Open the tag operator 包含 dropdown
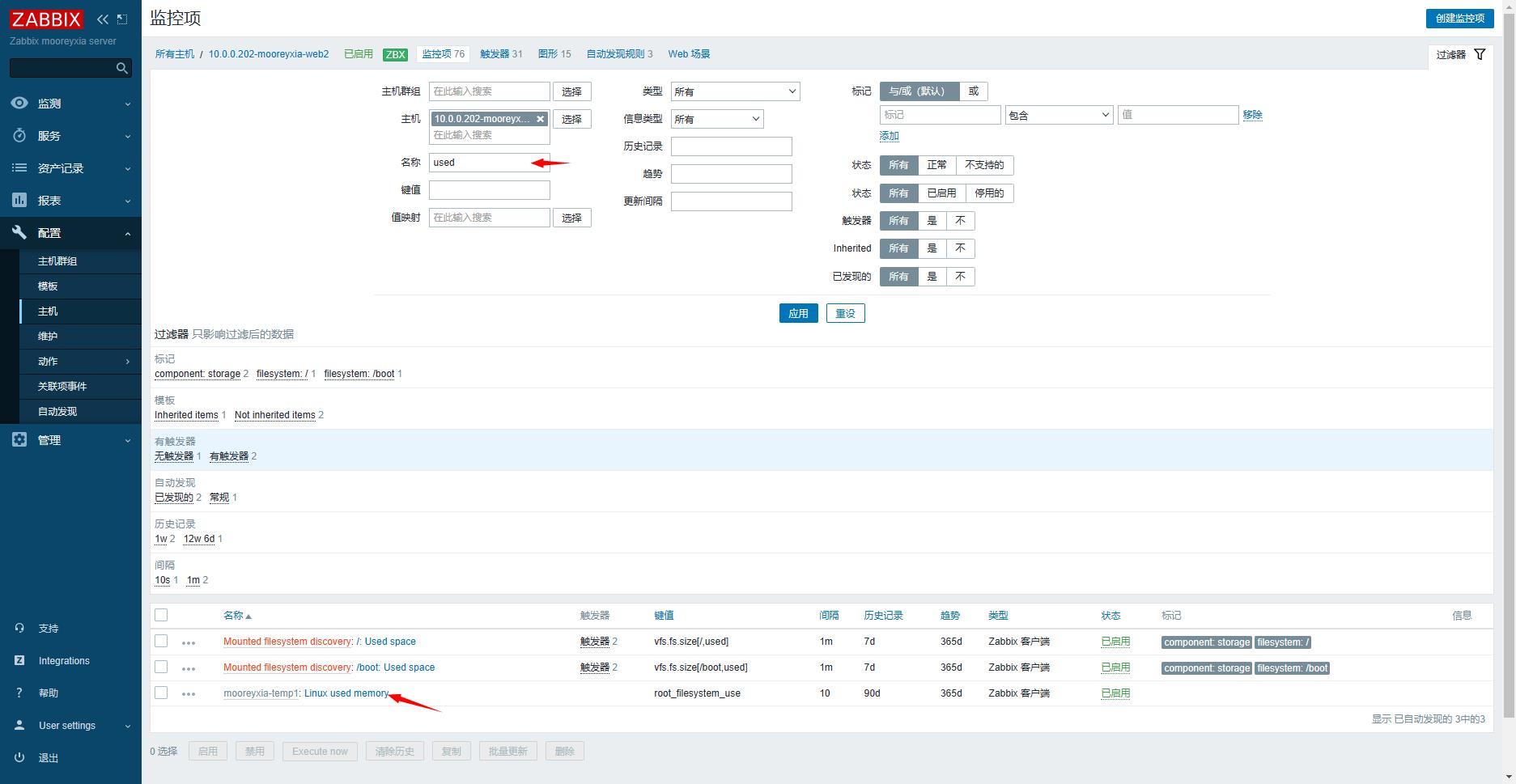The width and height of the screenshot is (1516, 784). (1059, 115)
